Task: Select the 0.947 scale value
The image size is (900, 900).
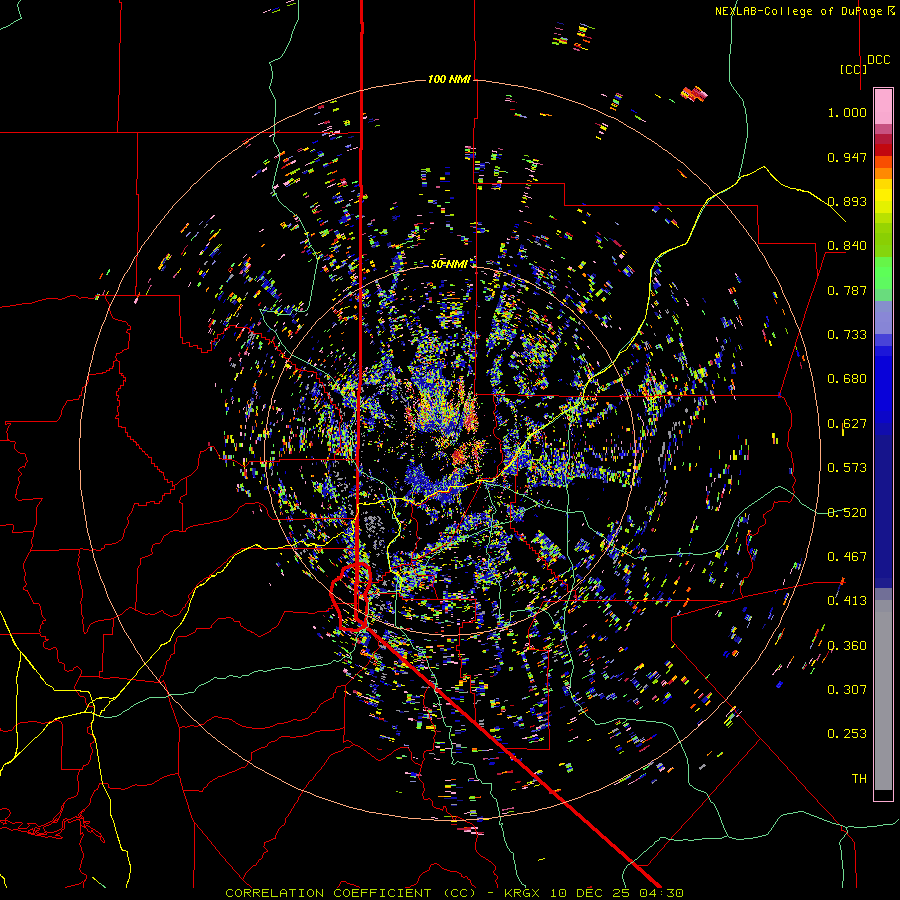Action: tap(847, 157)
